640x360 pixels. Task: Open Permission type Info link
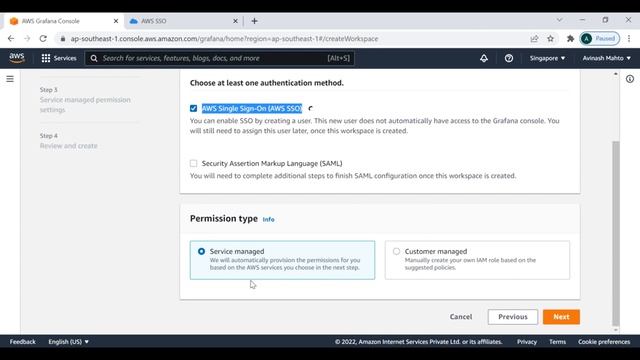coord(268,219)
